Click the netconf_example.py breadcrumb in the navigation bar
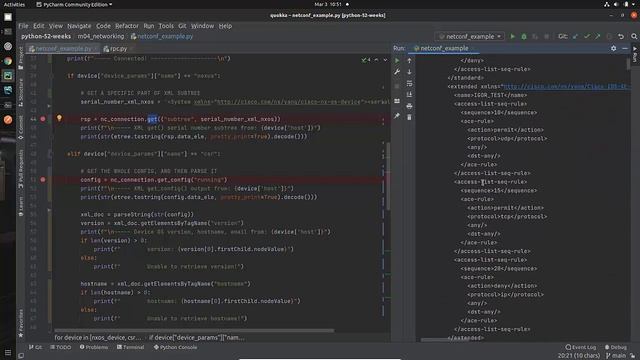This screenshot has width=640, height=360. (x=162, y=36)
